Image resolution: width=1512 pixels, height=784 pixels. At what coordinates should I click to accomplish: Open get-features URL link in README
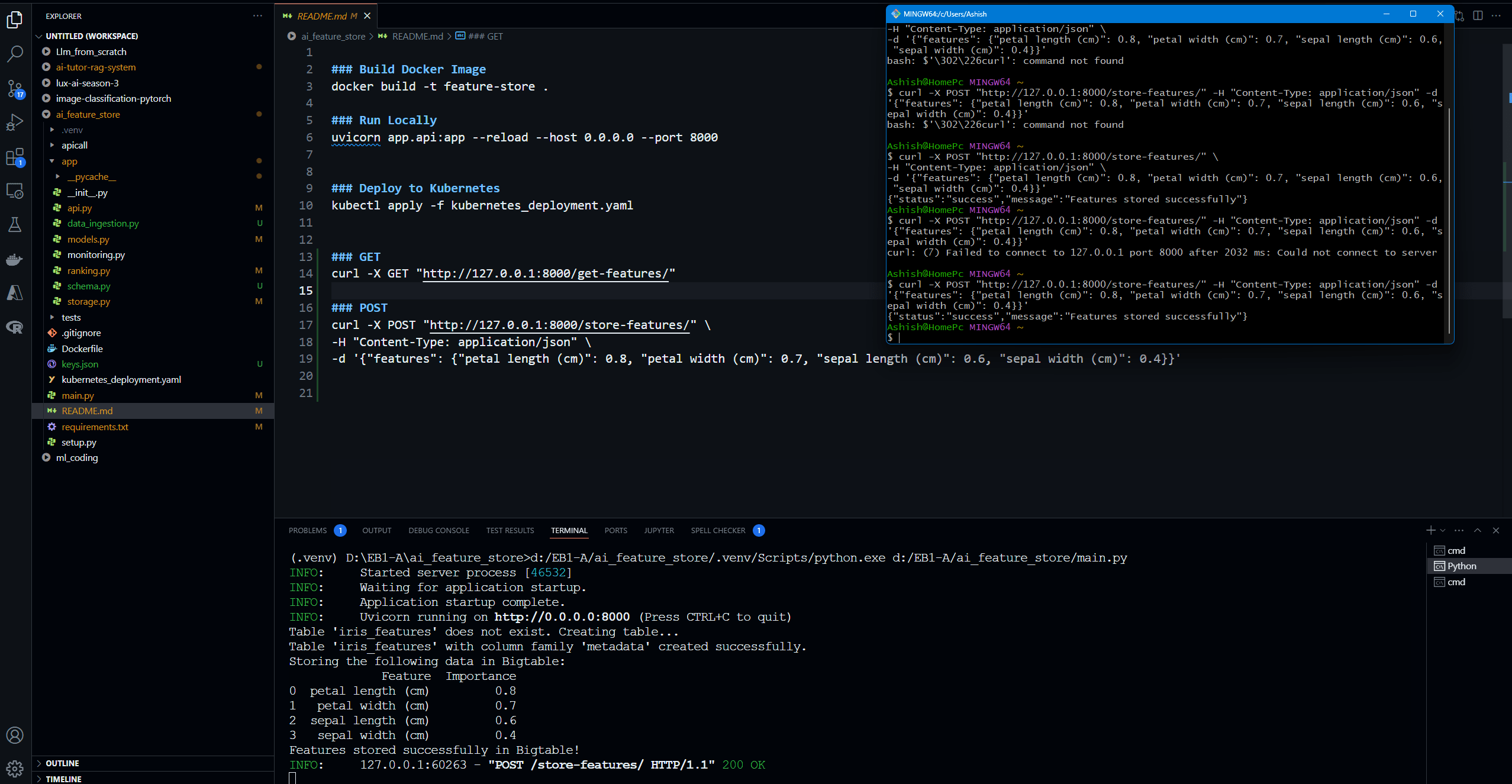pyautogui.click(x=545, y=273)
